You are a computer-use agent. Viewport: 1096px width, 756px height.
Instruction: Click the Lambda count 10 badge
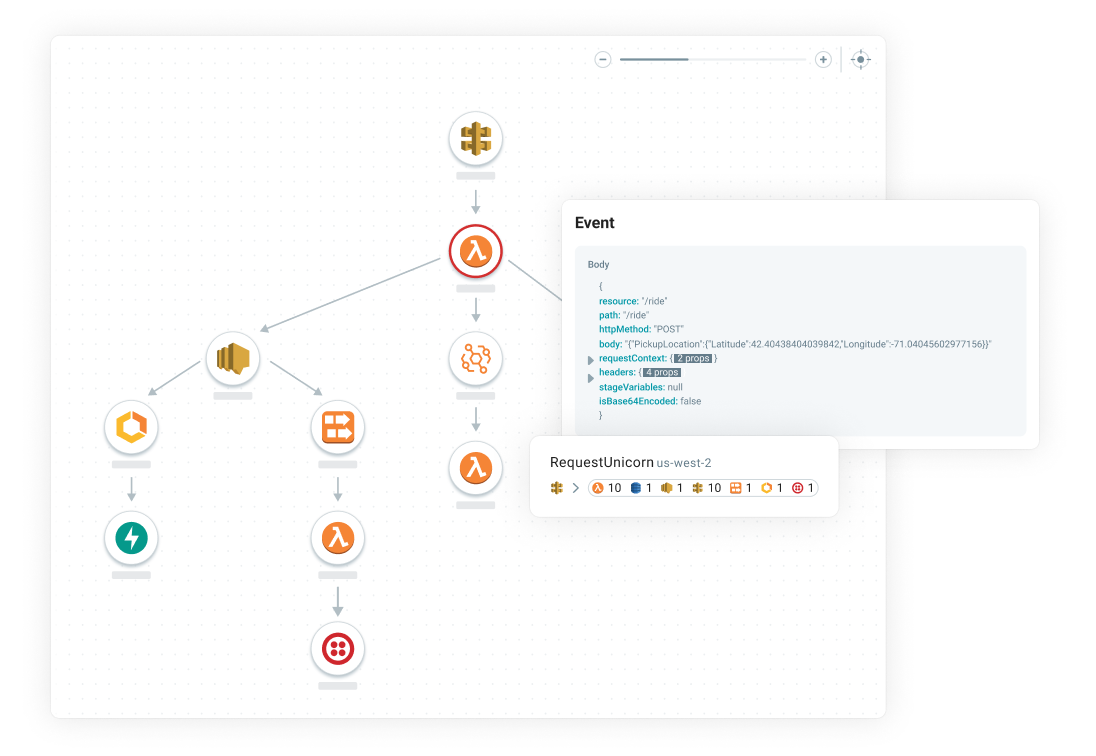[x=607, y=488]
